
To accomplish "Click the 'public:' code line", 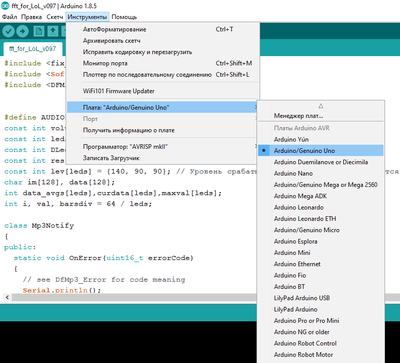I will tap(20, 247).
